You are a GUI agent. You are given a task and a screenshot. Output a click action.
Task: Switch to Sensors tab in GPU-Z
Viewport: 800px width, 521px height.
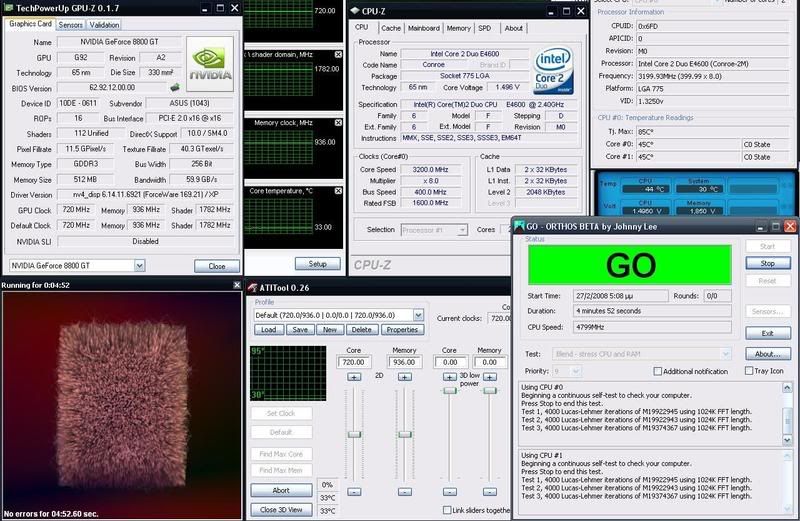click(x=70, y=24)
